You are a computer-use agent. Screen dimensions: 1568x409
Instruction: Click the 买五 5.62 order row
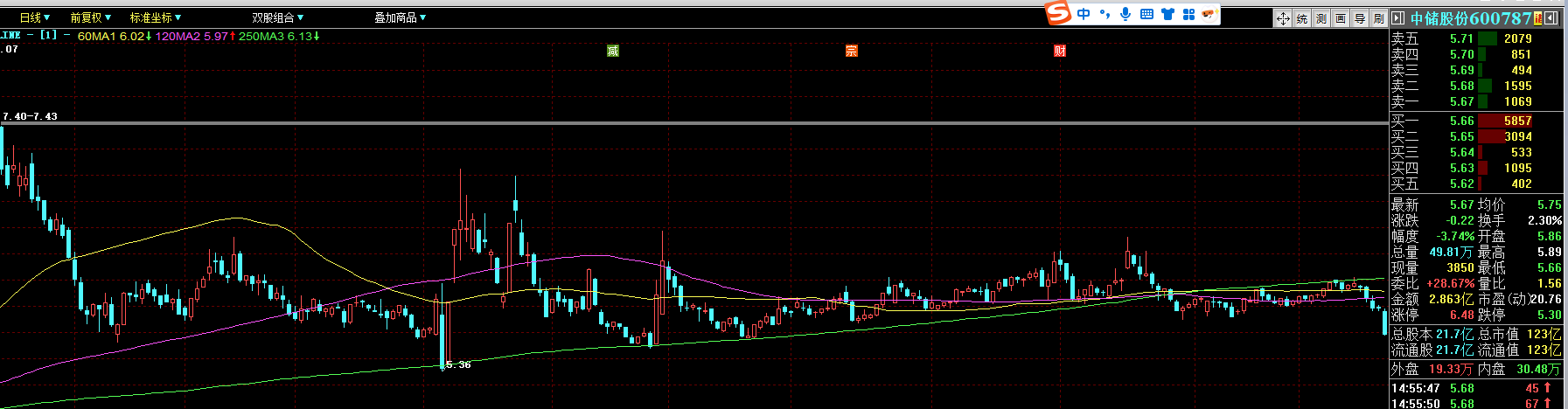(x=1478, y=184)
